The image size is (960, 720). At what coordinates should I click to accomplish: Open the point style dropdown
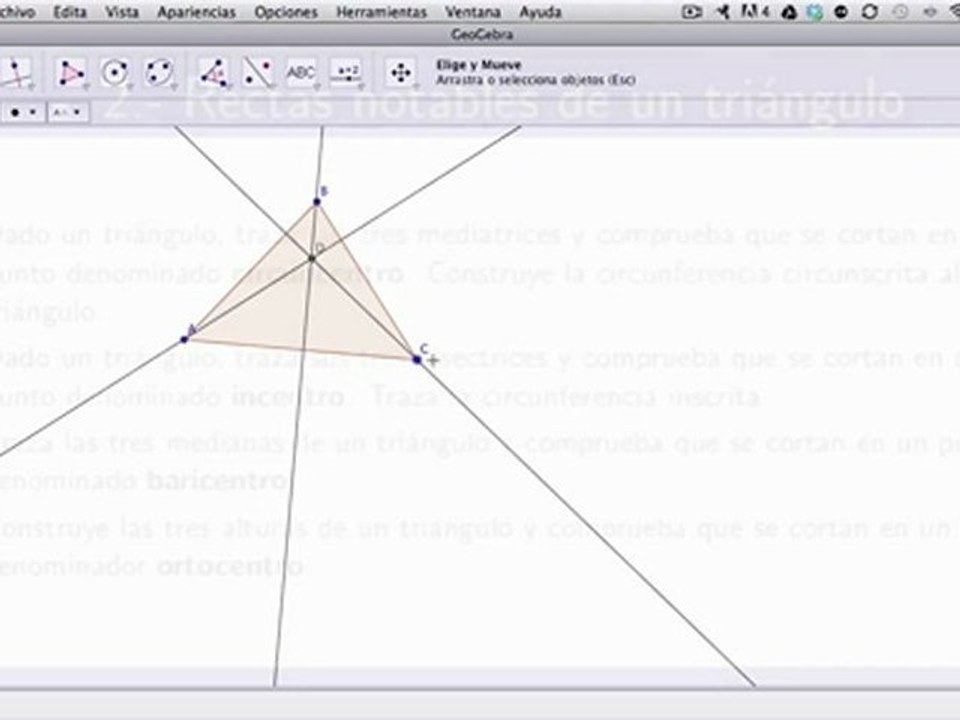[23, 113]
